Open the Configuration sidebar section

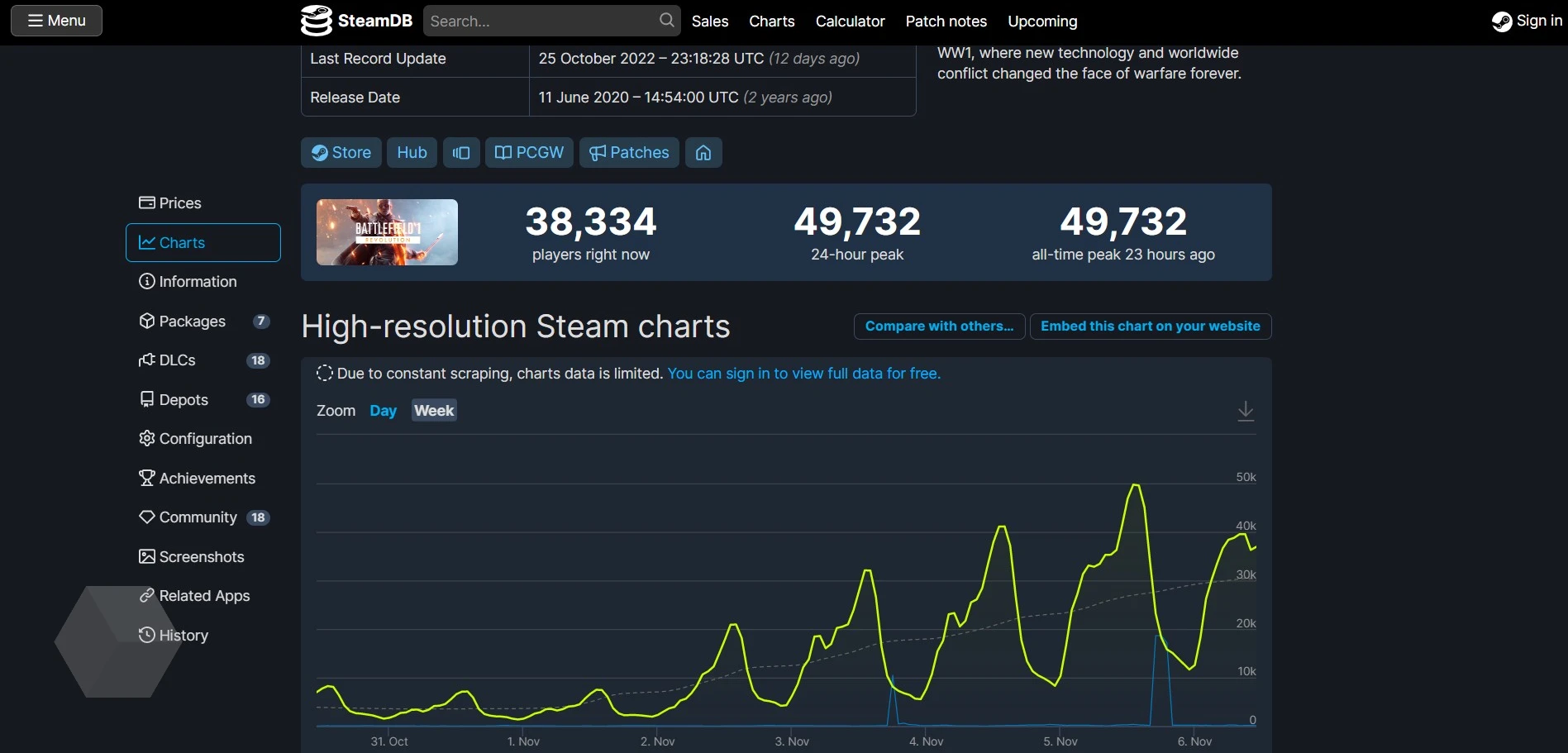click(x=205, y=439)
